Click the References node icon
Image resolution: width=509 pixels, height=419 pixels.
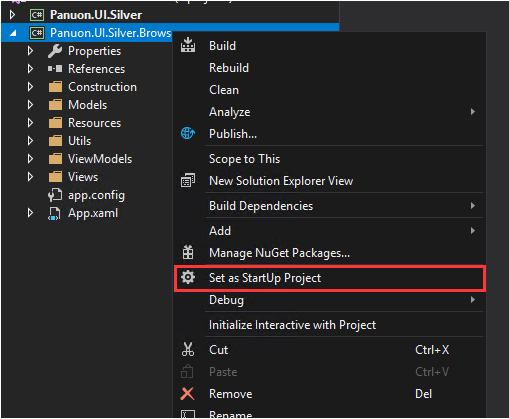pos(55,69)
